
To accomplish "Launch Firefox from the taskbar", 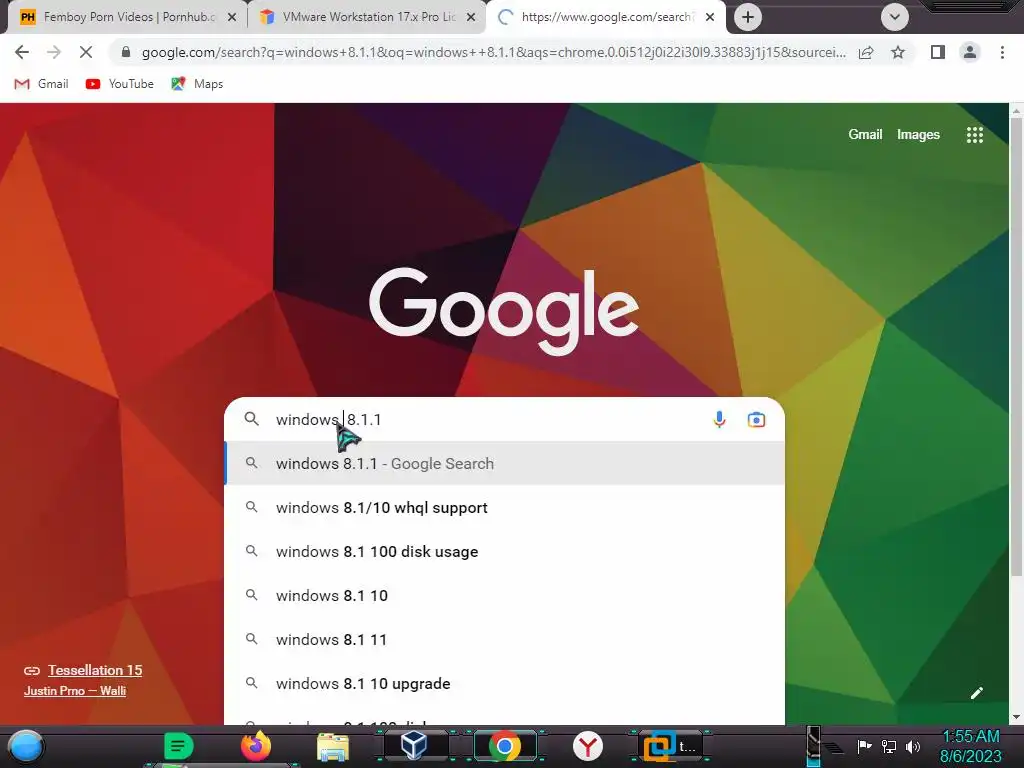I will pyautogui.click(x=255, y=746).
